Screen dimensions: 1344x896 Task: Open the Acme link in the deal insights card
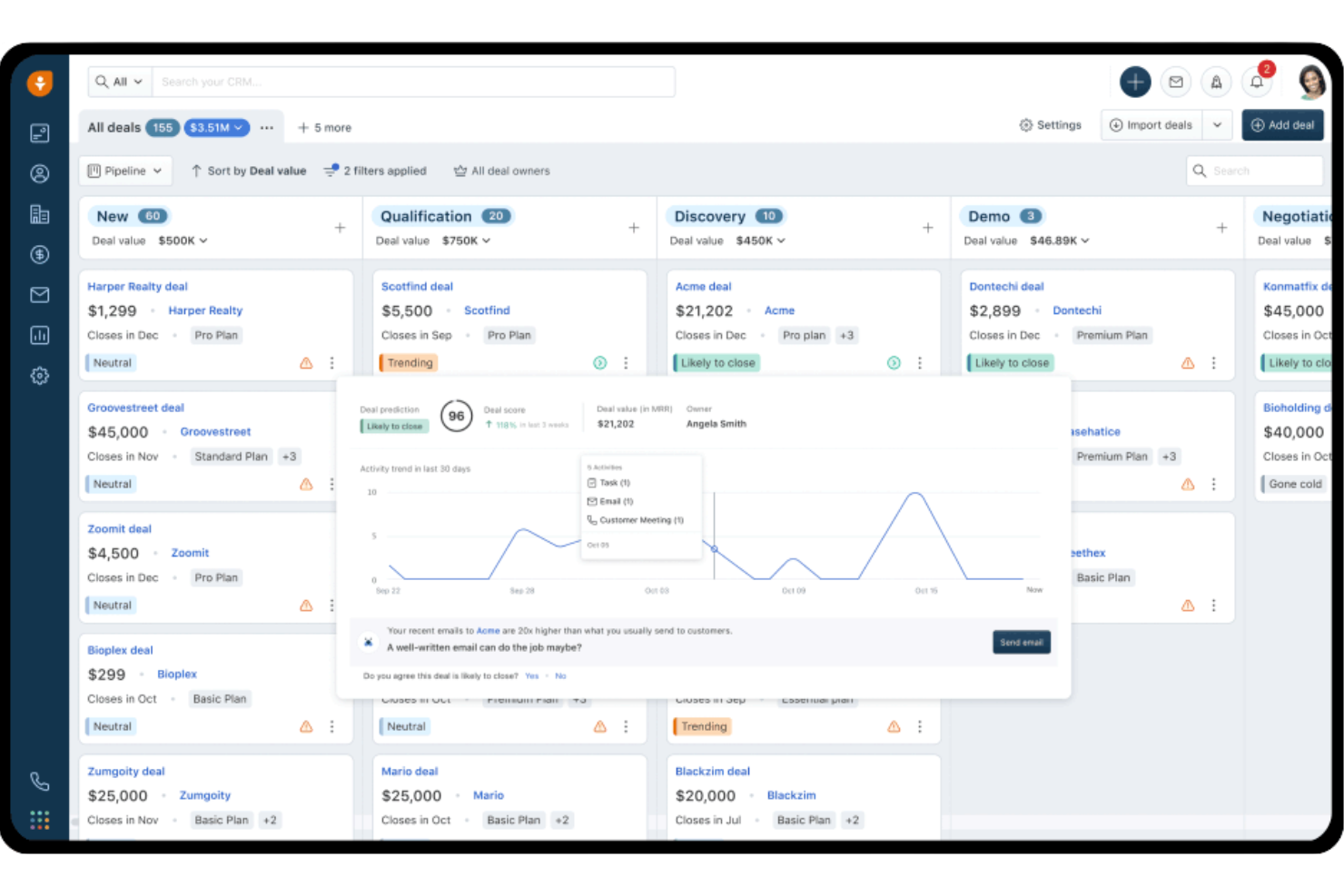(489, 630)
